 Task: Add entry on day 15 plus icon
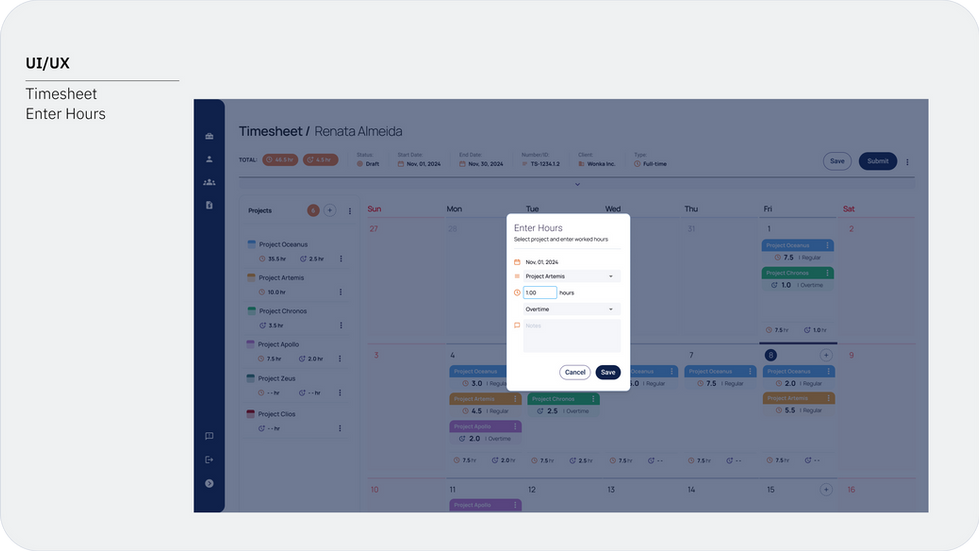pyautogui.click(x=826, y=490)
